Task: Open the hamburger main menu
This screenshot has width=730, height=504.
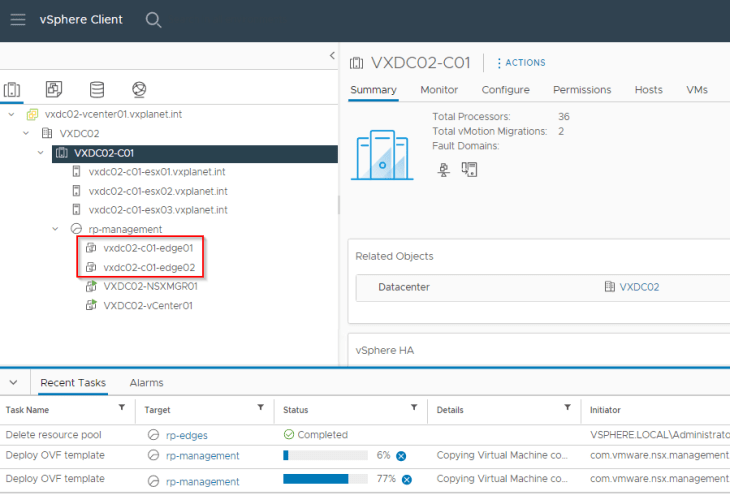Action: tap(18, 20)
